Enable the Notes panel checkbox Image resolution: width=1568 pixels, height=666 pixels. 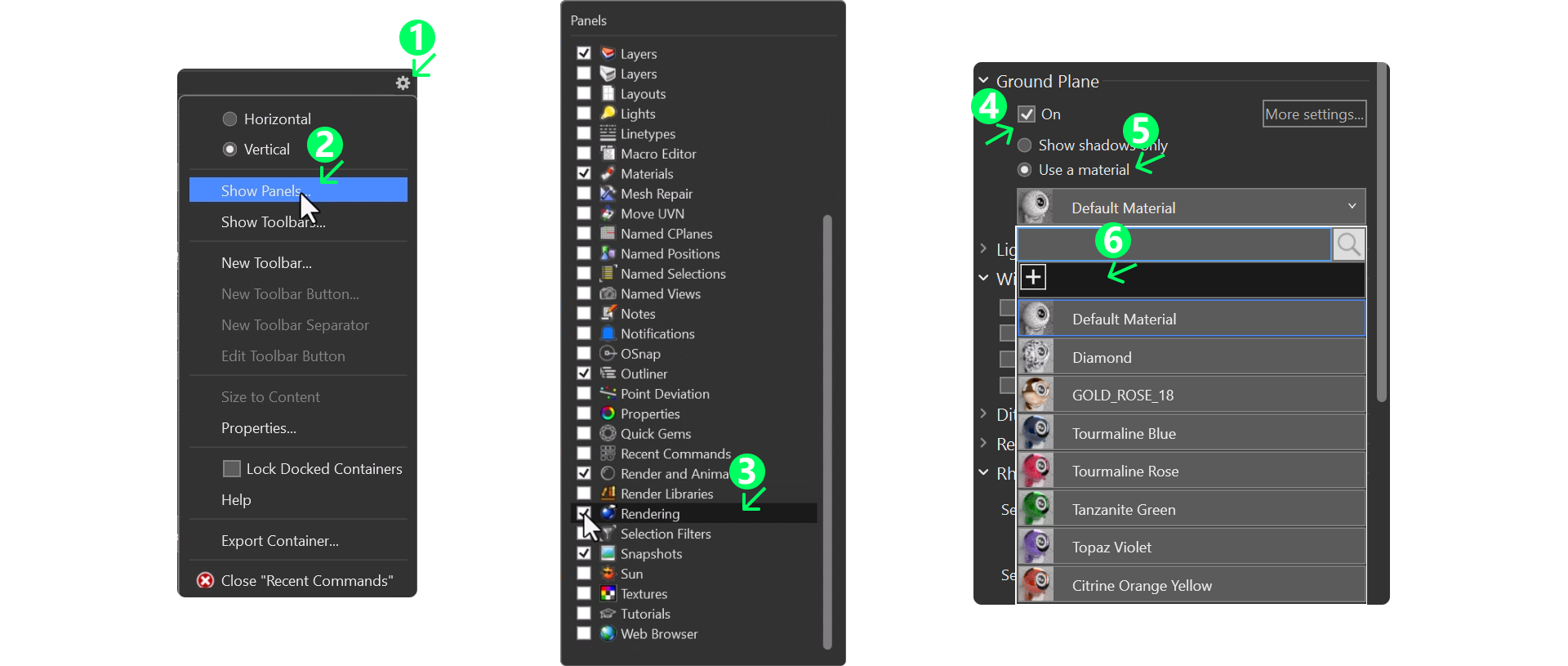pyautogui.click(x=584, y=314)
